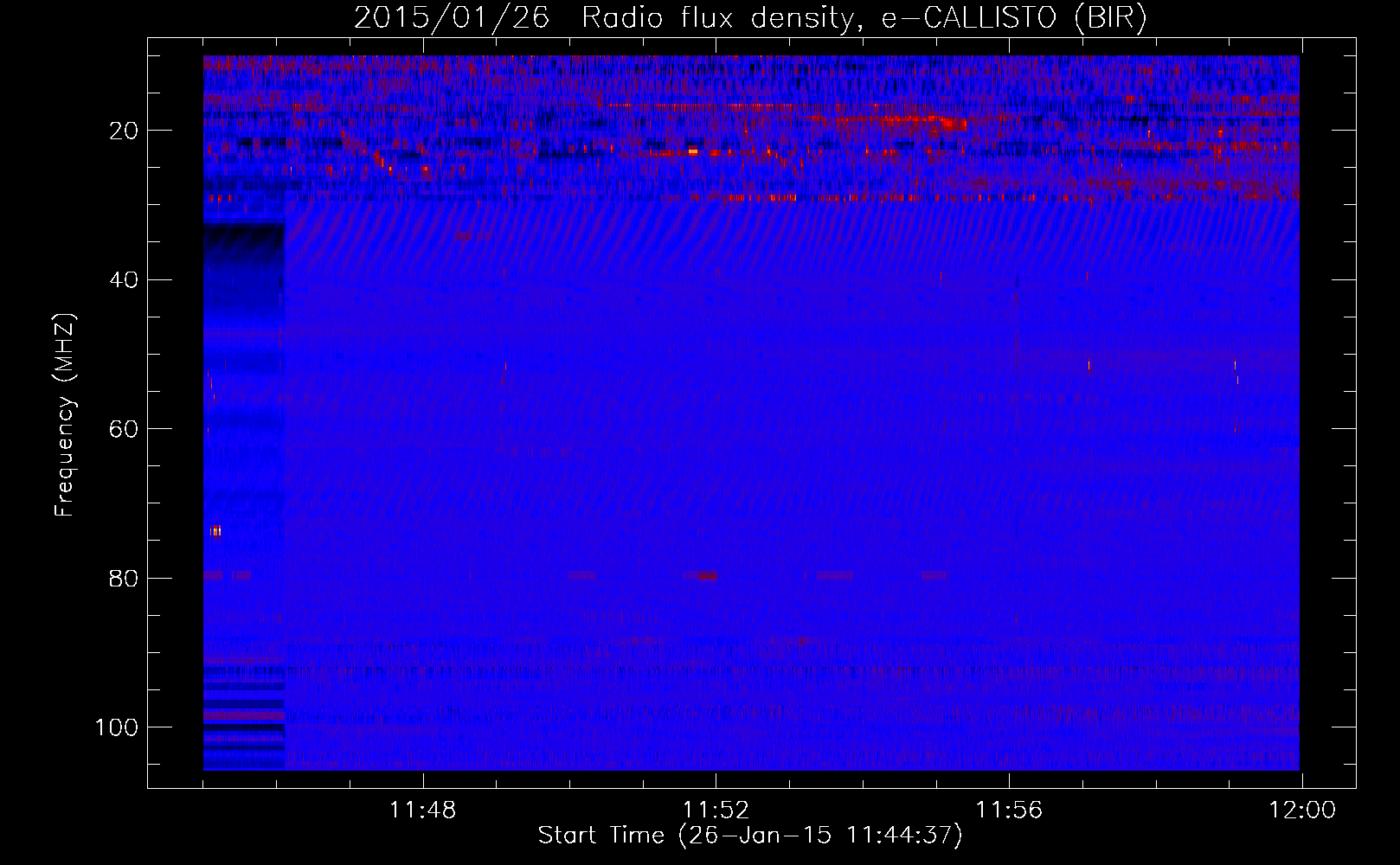This screenshot has width=1400, height=865.
Task: Click the y-axis tick label '100'
Action: (x=117, y=727)
